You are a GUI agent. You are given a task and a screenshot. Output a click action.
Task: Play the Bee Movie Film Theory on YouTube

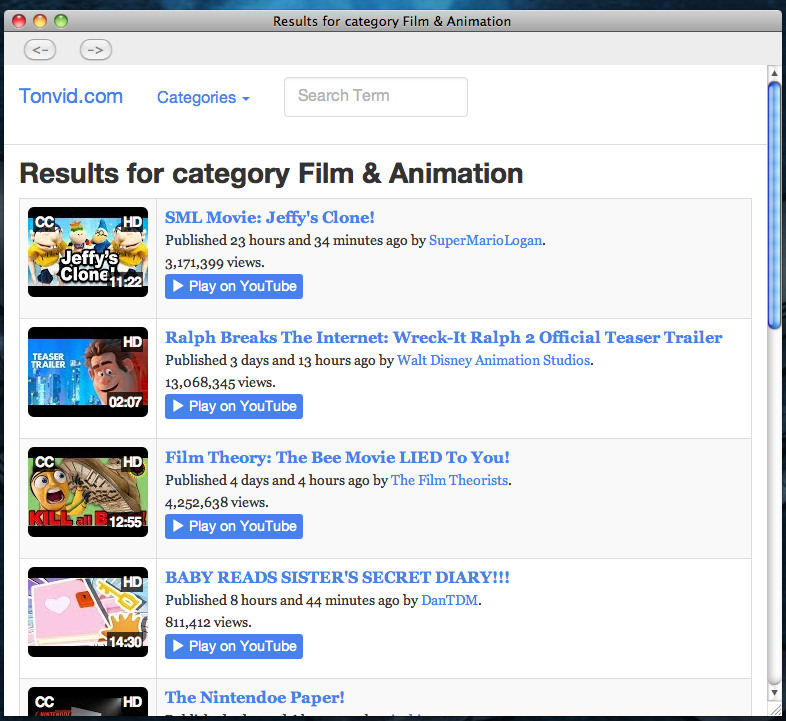(x=234, y=526)
